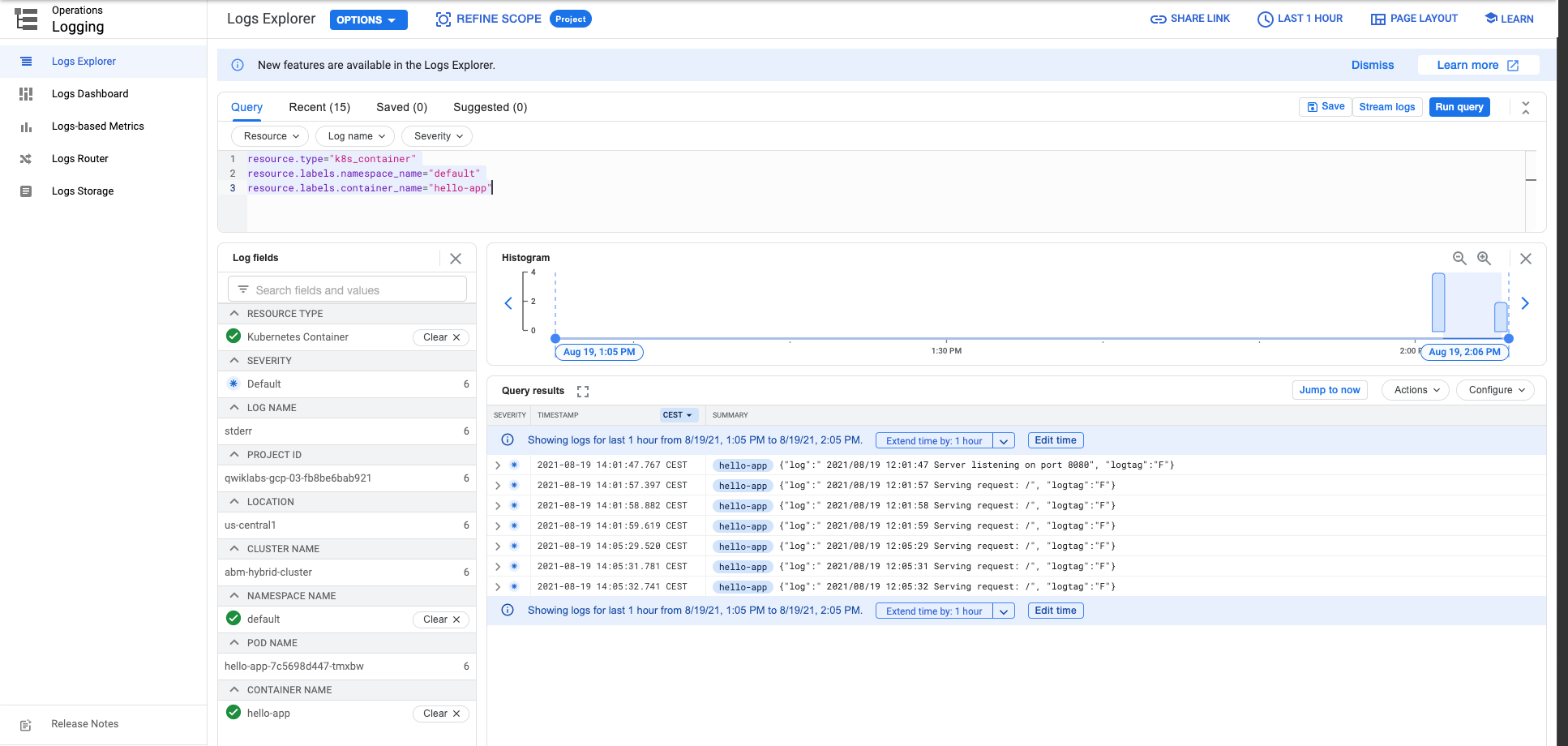Open the Log name filter dropdown
The width and height of the screenshot is (1568, 746).
click(x=356, y=136)
